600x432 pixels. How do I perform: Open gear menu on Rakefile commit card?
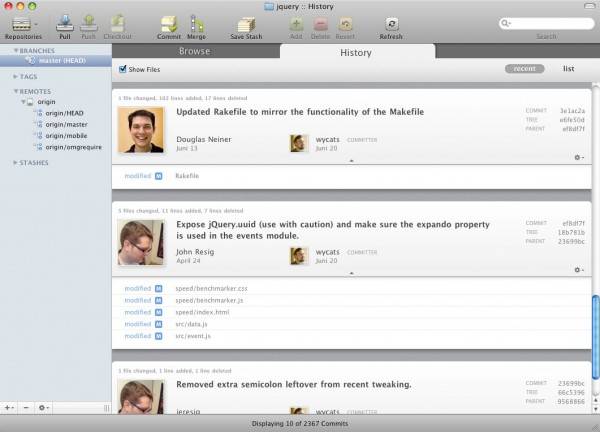[579, 157]
